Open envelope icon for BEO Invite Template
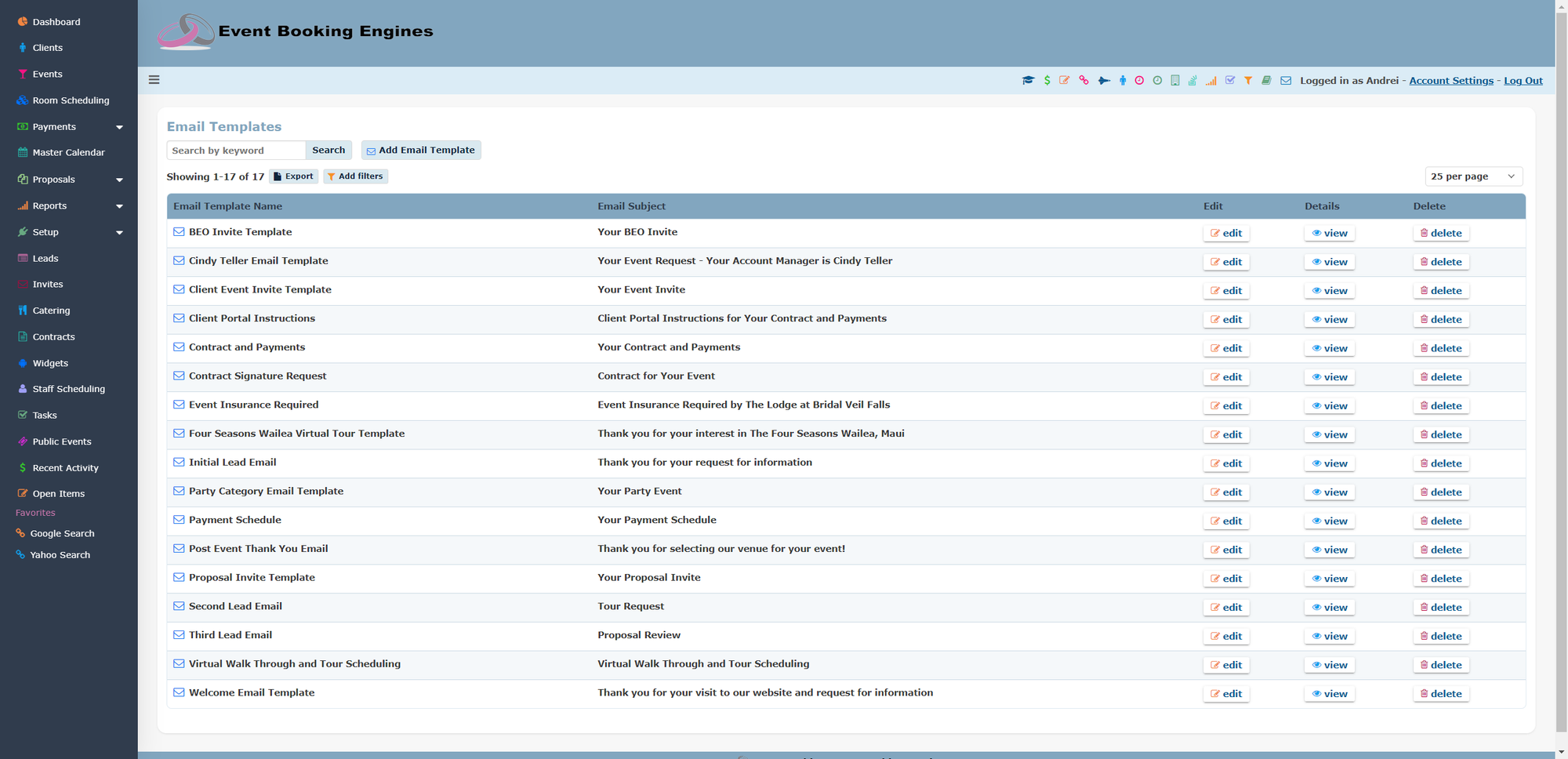The height and width of the screenshot is (759, 1568). (x=179, y=232)
